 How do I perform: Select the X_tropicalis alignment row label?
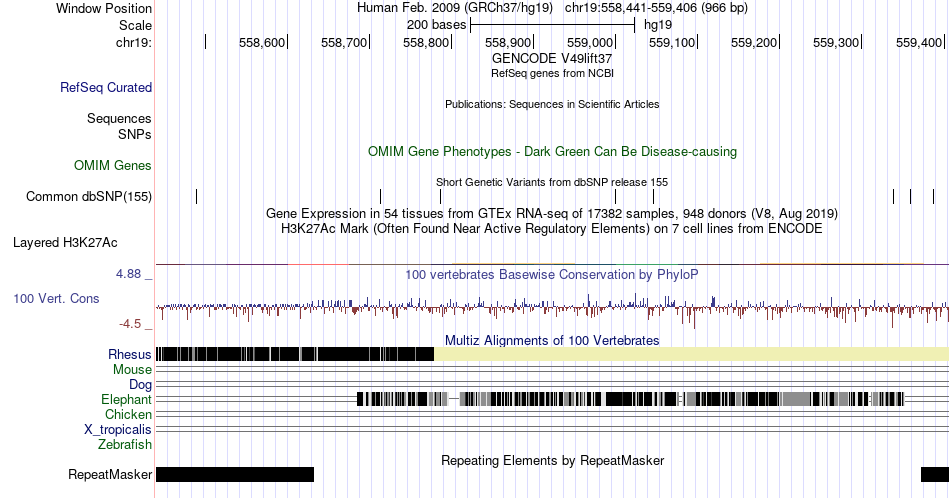click(x=118, y=430)
